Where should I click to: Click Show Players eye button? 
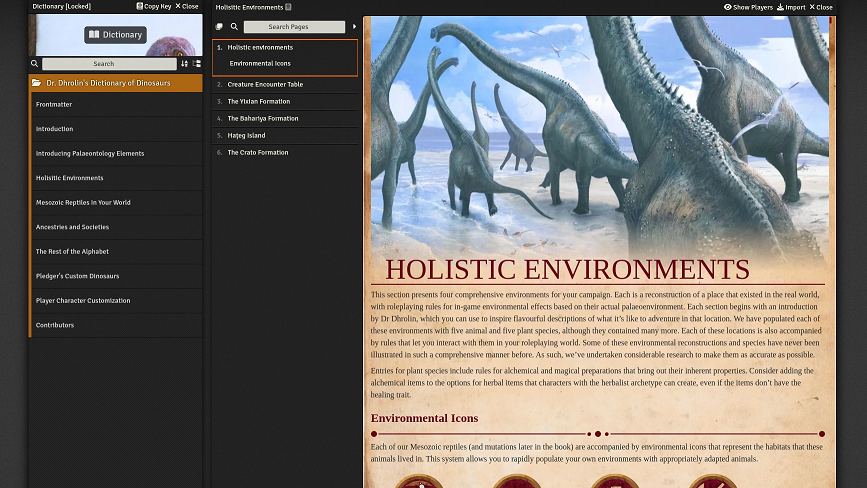point(748,7)
